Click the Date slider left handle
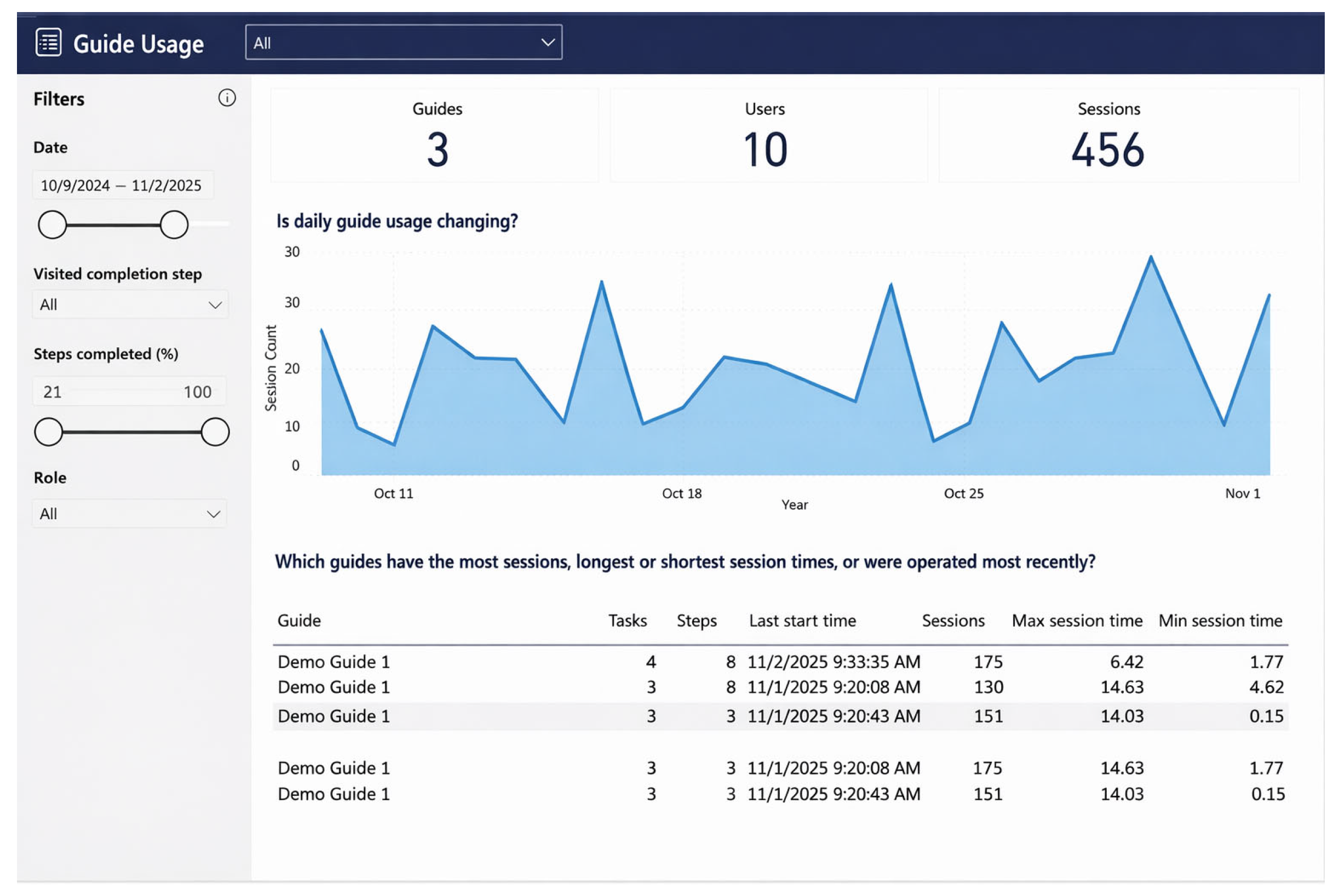 click(x=52, y=225)
